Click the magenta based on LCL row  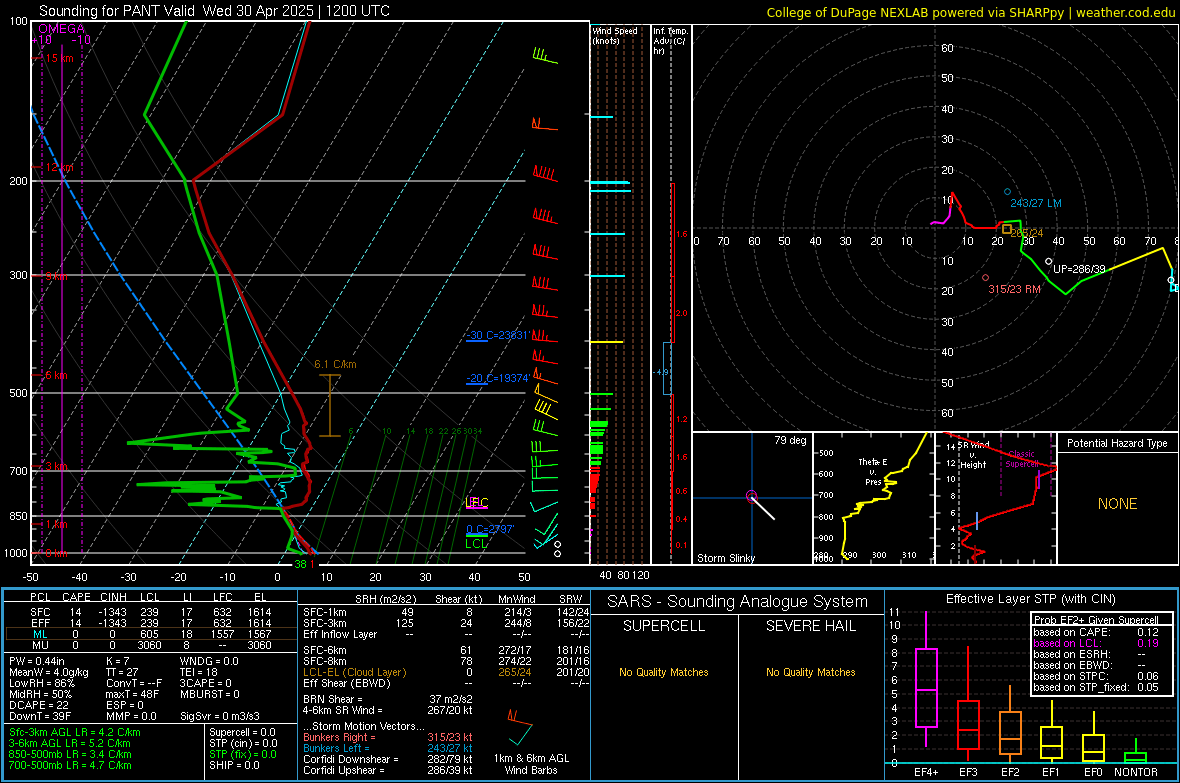coord(1096,644)
